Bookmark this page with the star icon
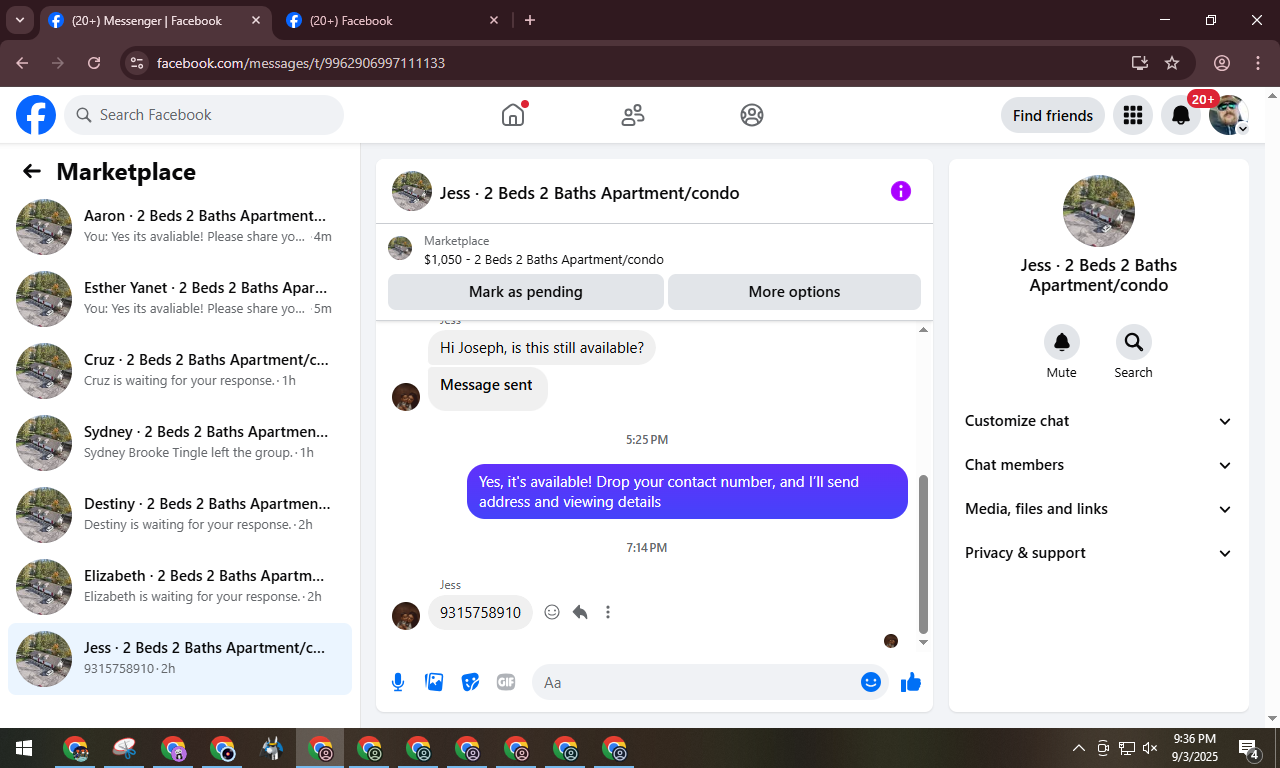The width and height of the screenshot is (1280, 768). (1172, 63)
